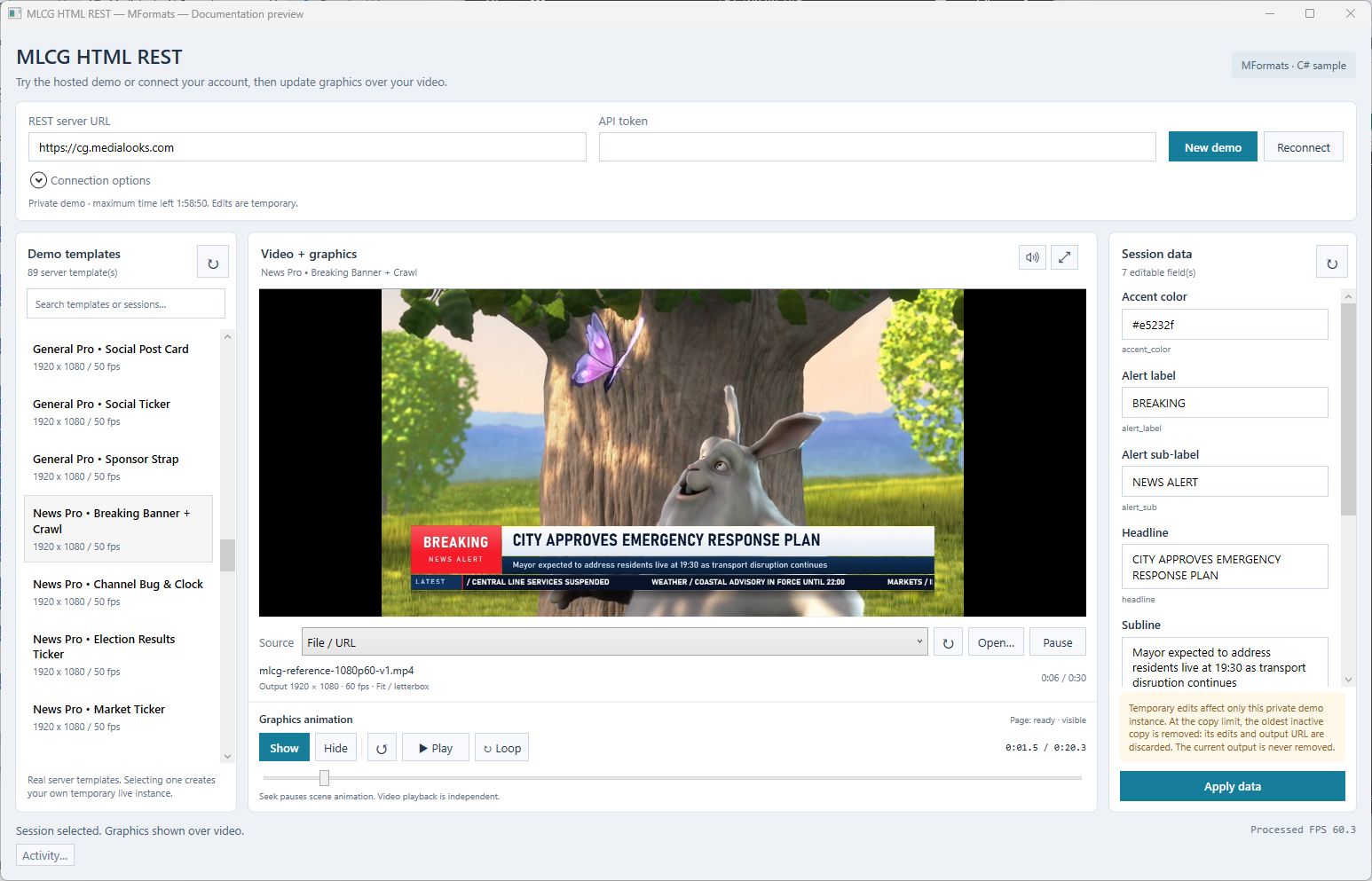The image size is (1372, 881).
Task: Select News Pro • Market Ticker template
Action: click(x=118, y=717)
